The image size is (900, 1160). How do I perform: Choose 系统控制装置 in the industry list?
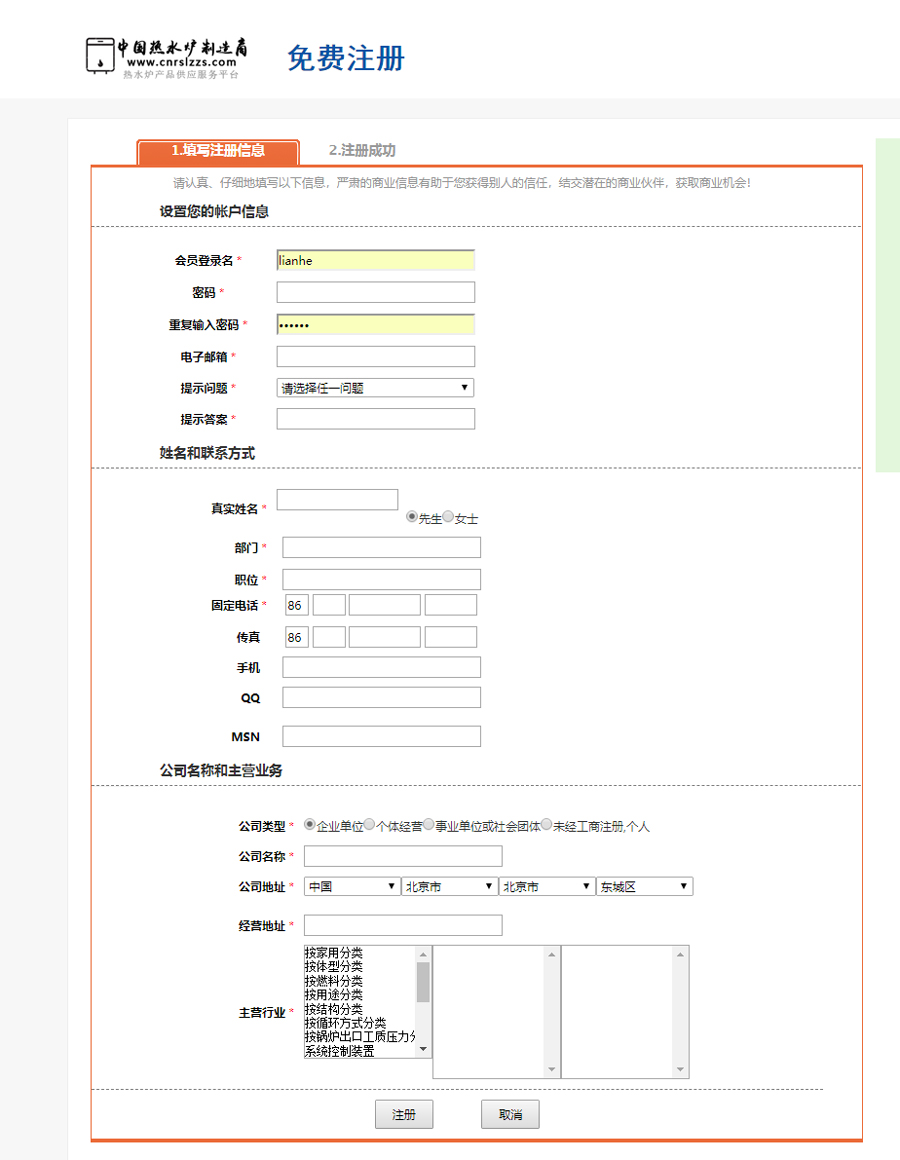[340, 1051]
